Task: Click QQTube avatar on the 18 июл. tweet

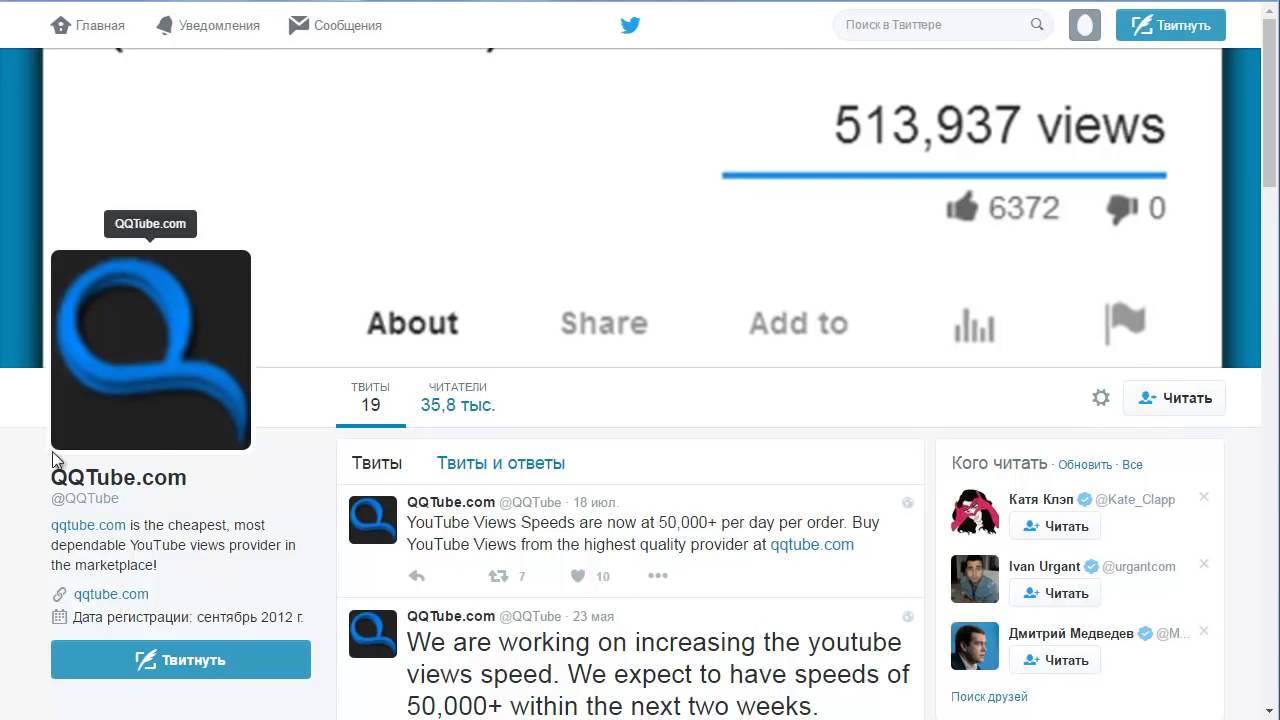Action: coord(373,520)
